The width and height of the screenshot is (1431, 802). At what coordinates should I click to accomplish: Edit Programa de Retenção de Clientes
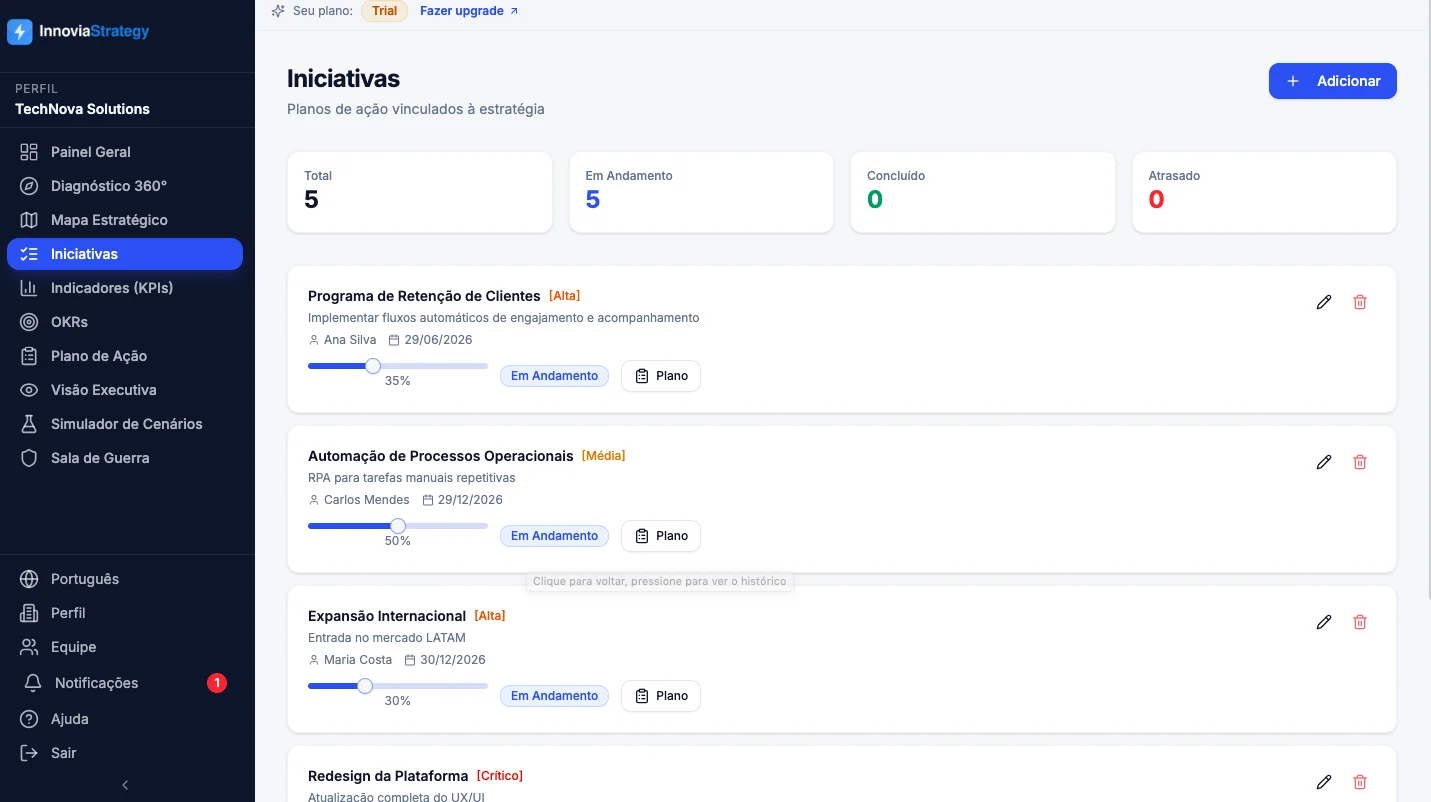coord(1324,302)
